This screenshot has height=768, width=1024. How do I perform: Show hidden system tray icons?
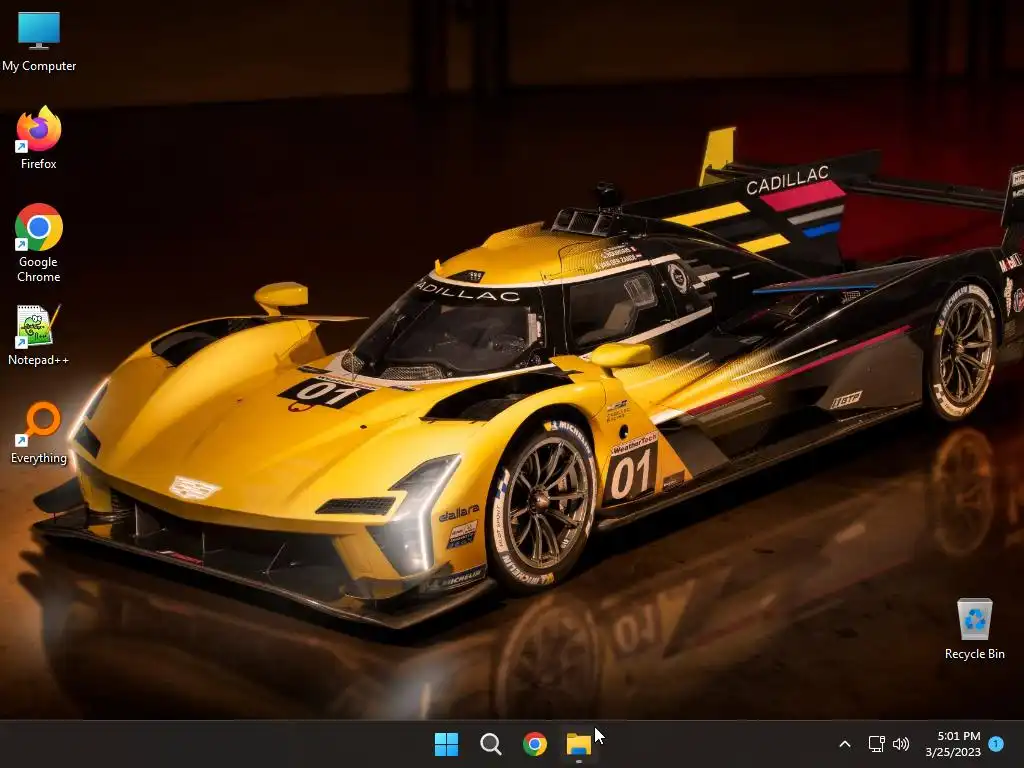(x=844, y=744)
